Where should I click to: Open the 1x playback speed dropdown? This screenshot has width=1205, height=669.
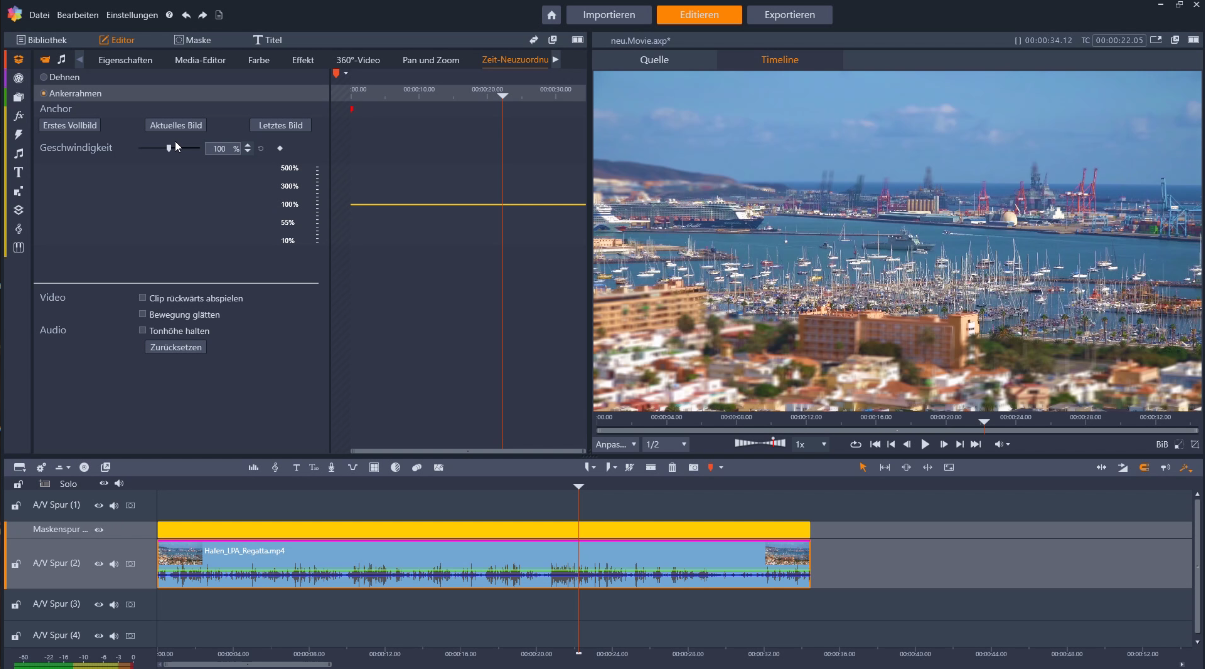[x=812, y=444]
